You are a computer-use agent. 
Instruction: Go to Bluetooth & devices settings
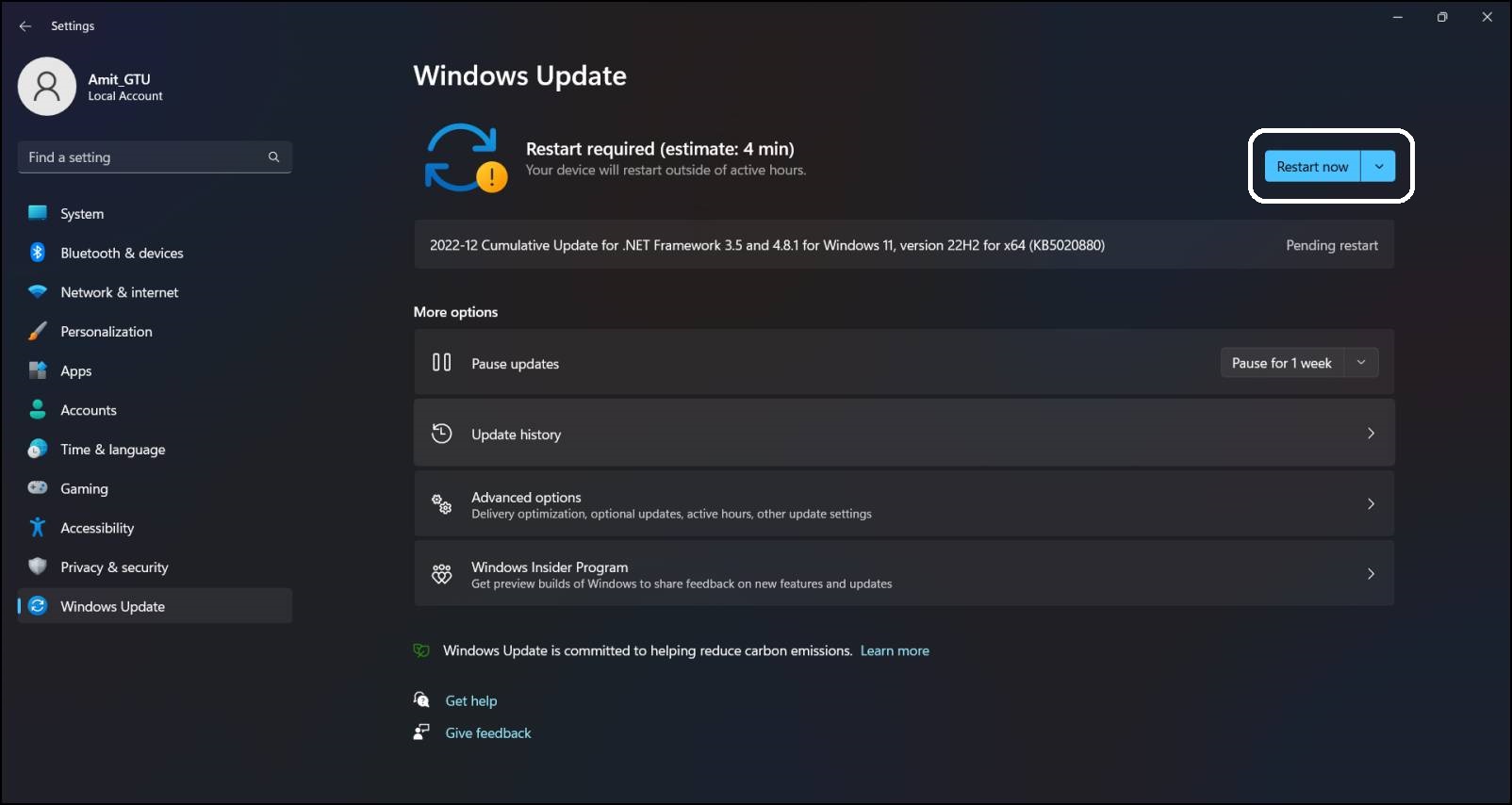pyautogui.click(x=155, y=253)
